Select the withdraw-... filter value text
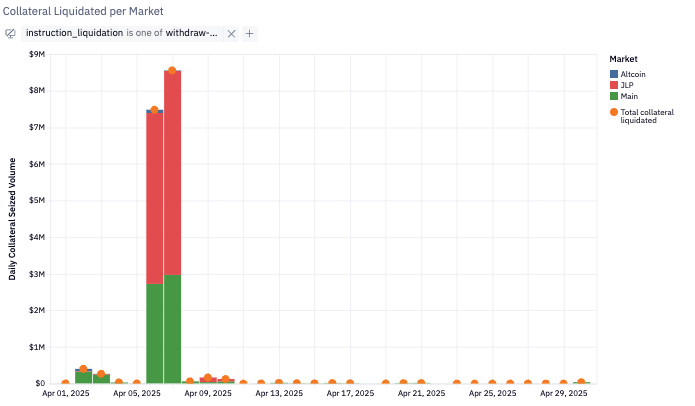Image resolution: width=695 pixels, height=406 pixels. [193, 33]
